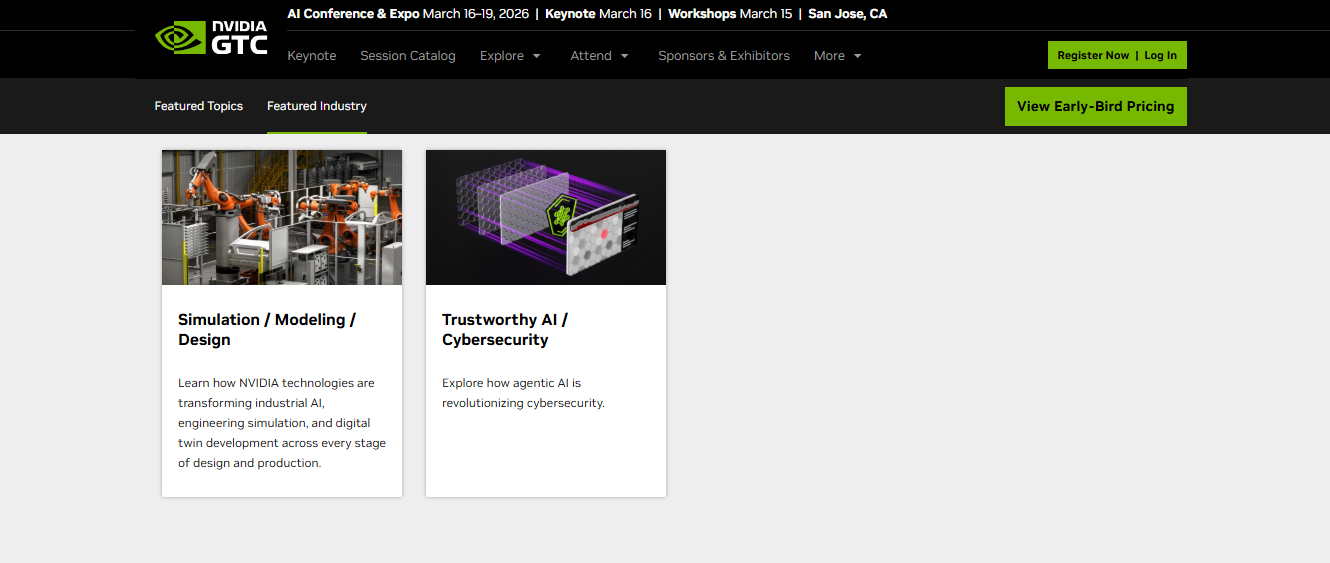Viewport: 1330px width, 563px height.
Task: Expand the Explore dropdown menu
Action: (510, 56)
